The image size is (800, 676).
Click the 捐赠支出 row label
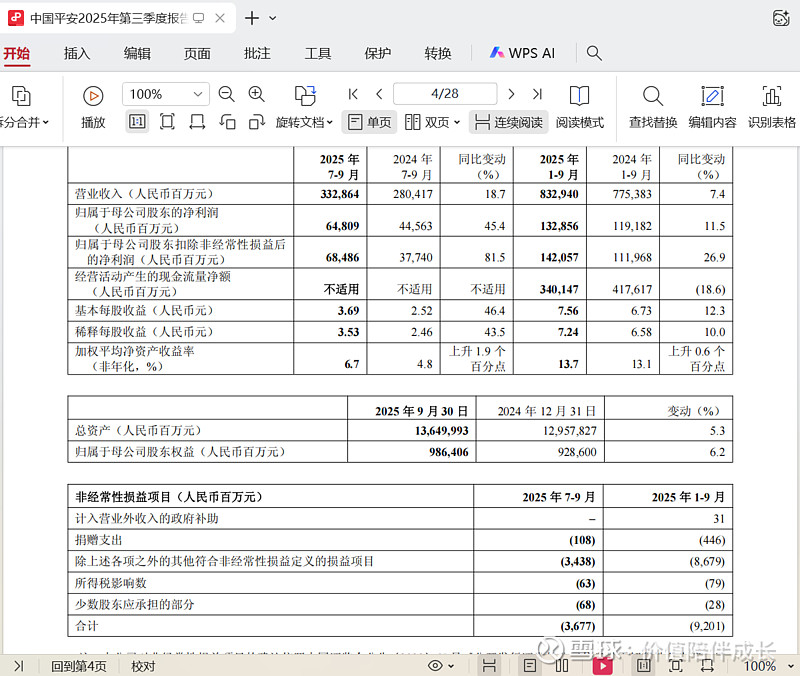98,540
